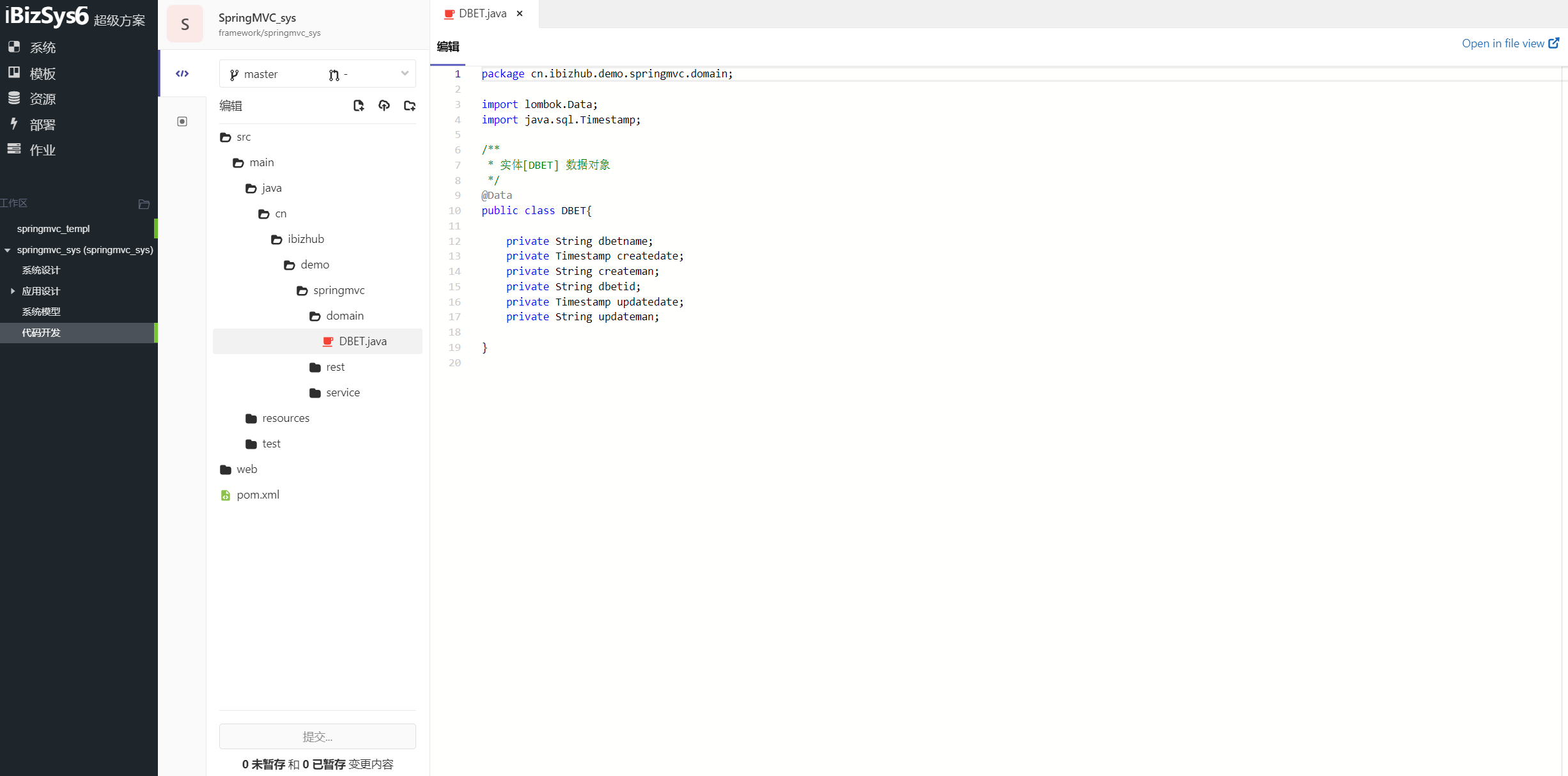Click the SpringMVC_sys project title
Screen dimensions: 1568x776
click(x=257, y=18)
